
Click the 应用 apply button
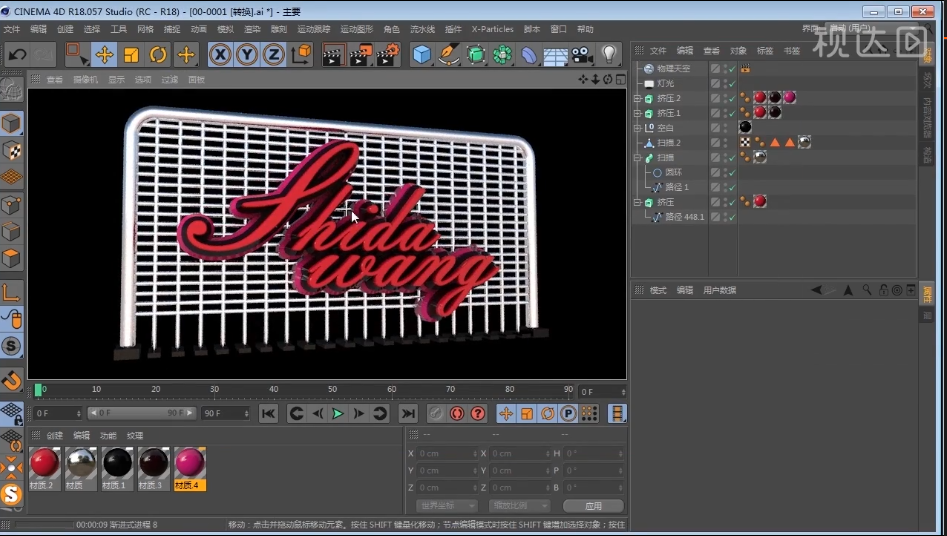(x=593, y=506)
